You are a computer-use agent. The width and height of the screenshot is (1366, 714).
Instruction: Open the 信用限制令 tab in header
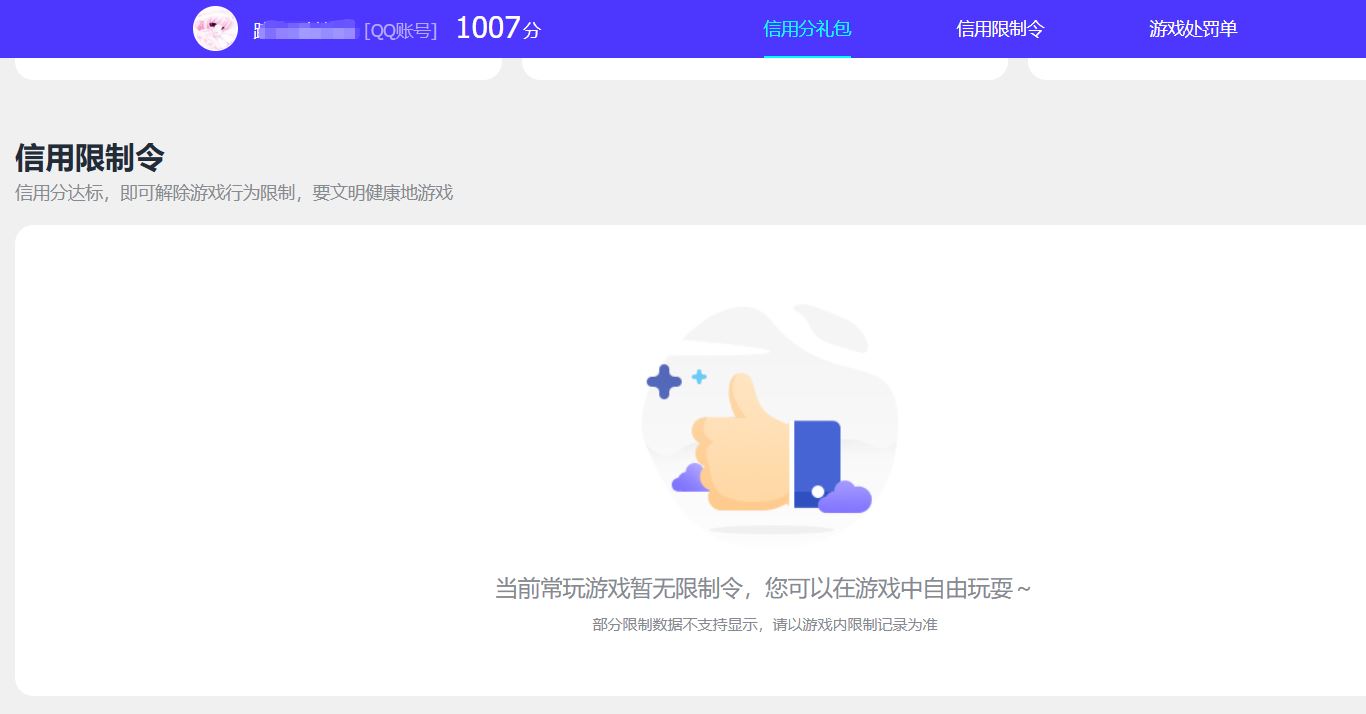pyautogui.click(x=999, y=29)
